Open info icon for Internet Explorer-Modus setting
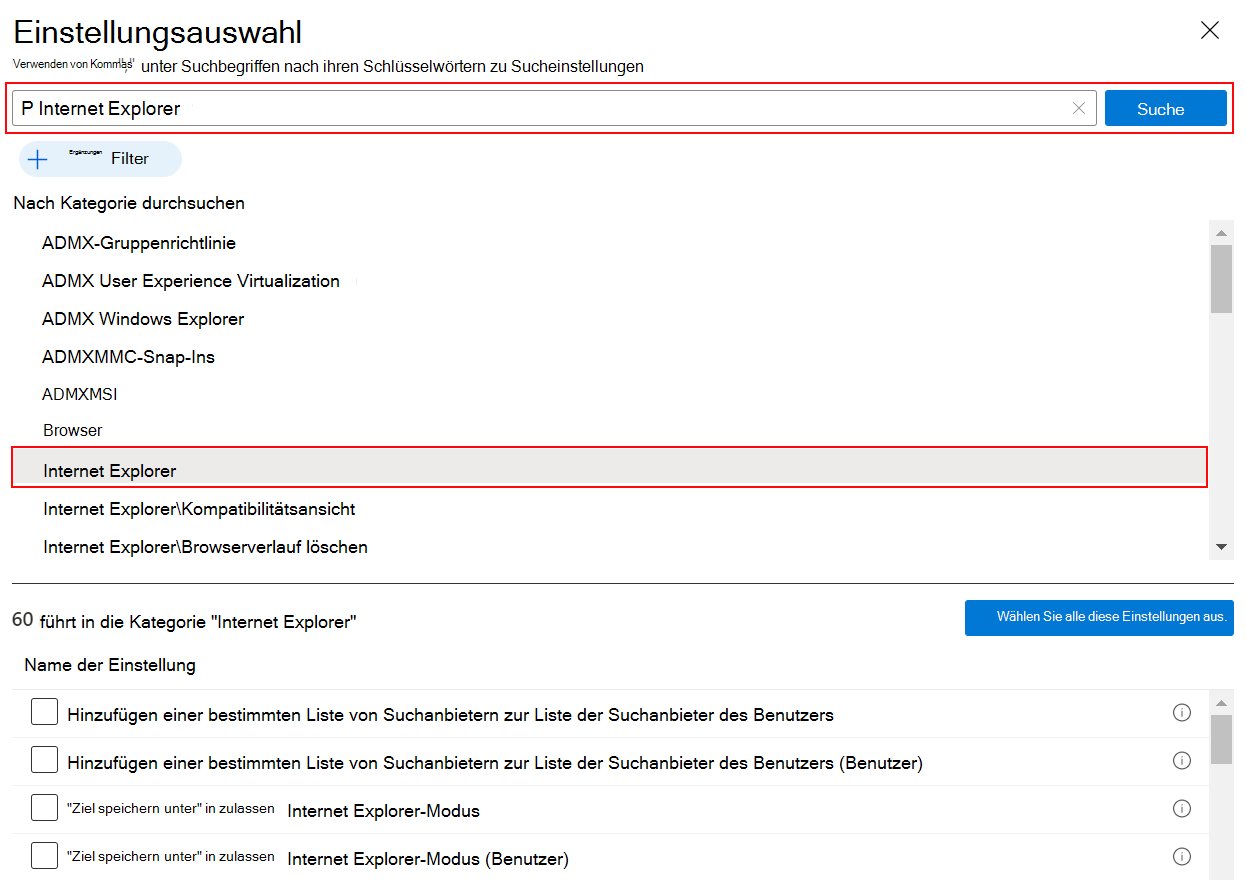The image size is (1246, 880). tap(1182, 809)
